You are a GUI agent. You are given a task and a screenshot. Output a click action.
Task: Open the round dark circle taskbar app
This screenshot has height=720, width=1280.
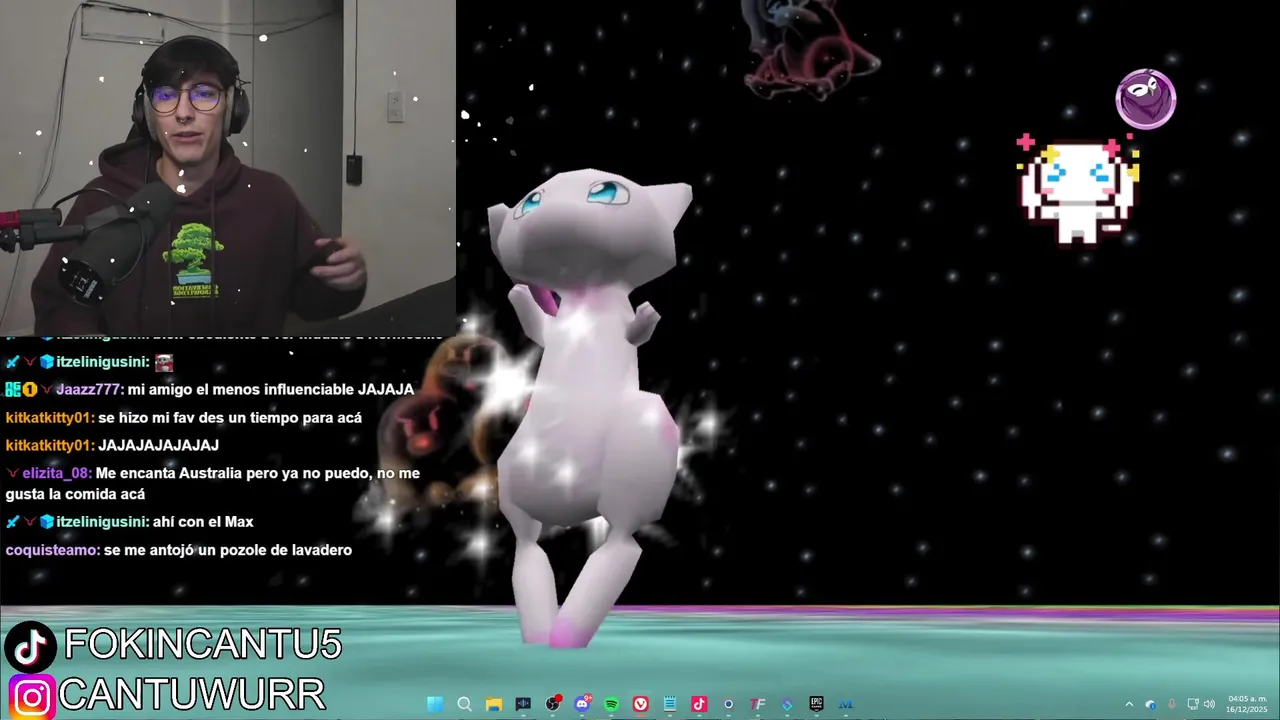728,704
